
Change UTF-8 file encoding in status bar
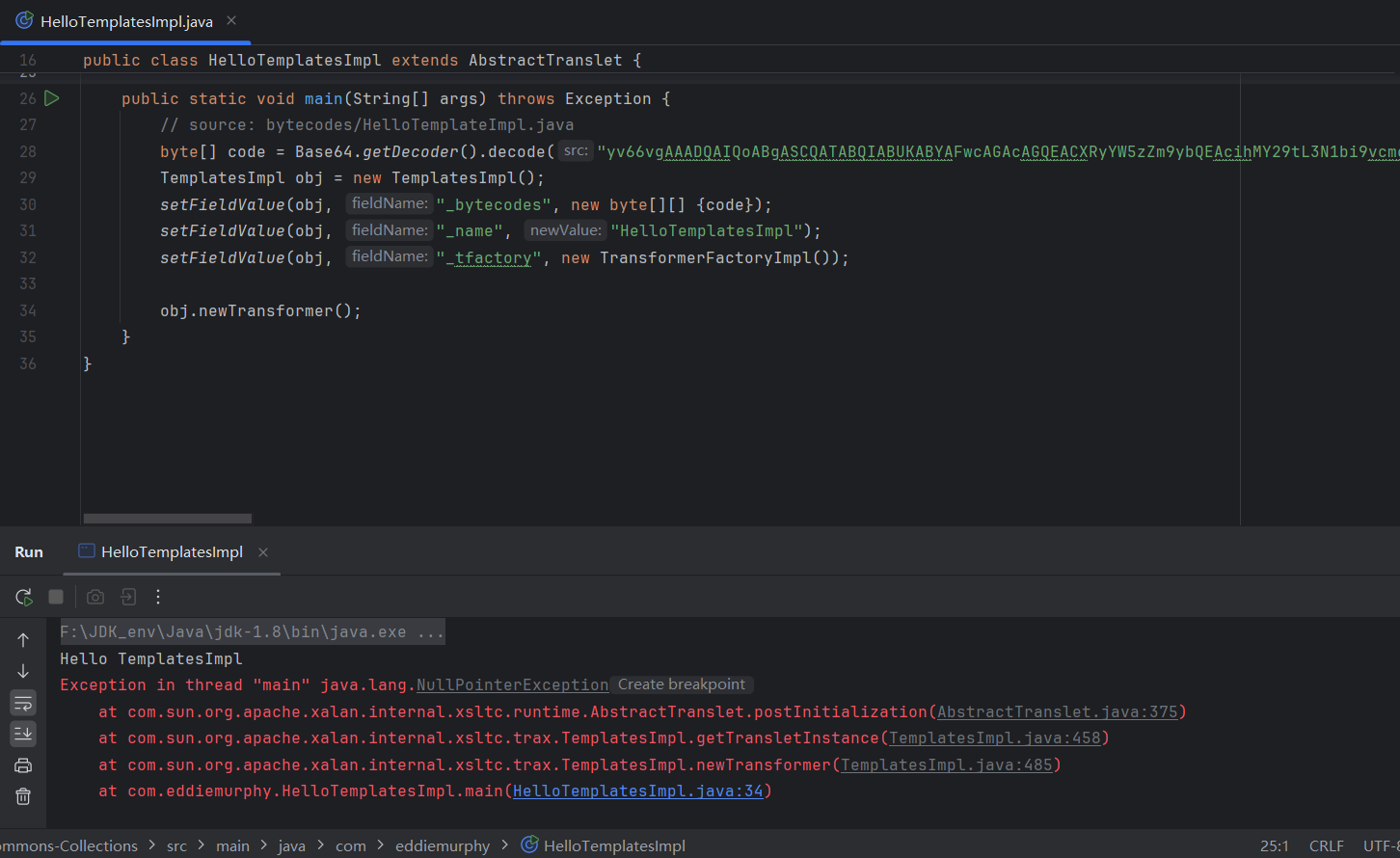[x=1381, y=845]
